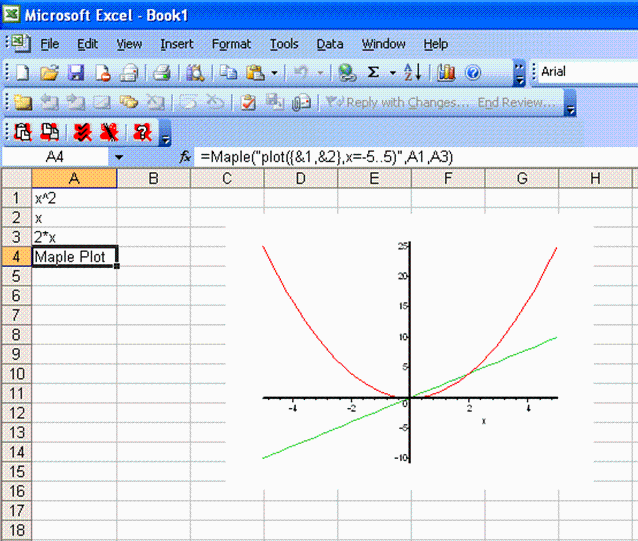
Task: Click the Copy icon in the toolbar
Action: (228, 73)
